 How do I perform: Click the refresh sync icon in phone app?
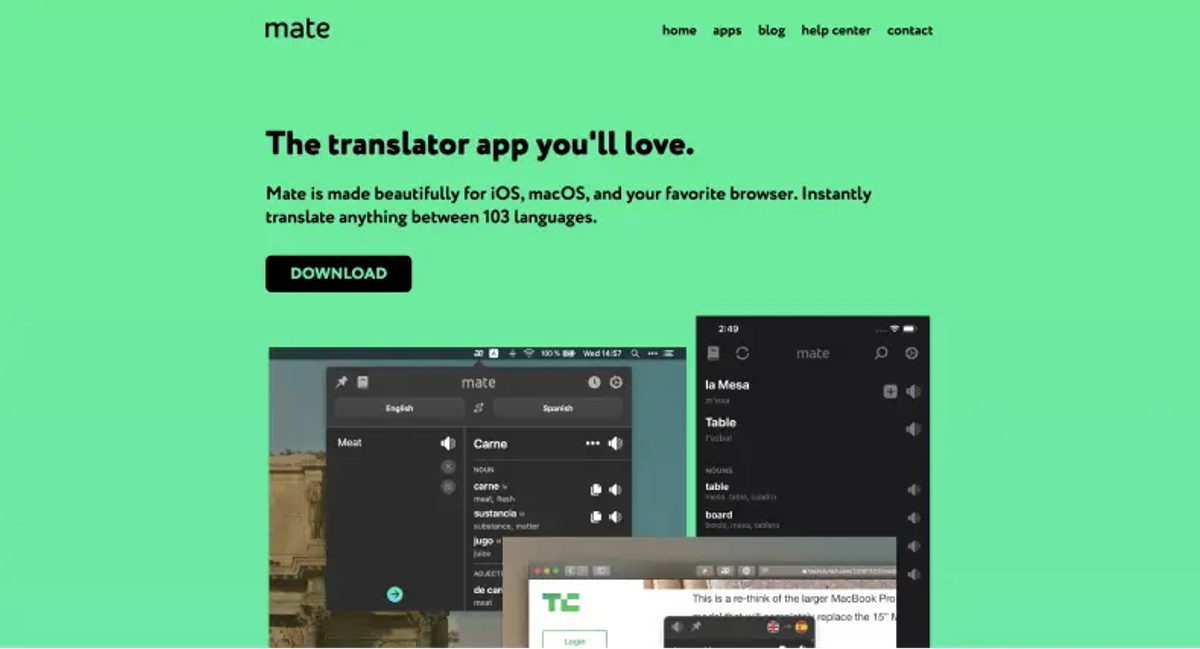[742, 353]
